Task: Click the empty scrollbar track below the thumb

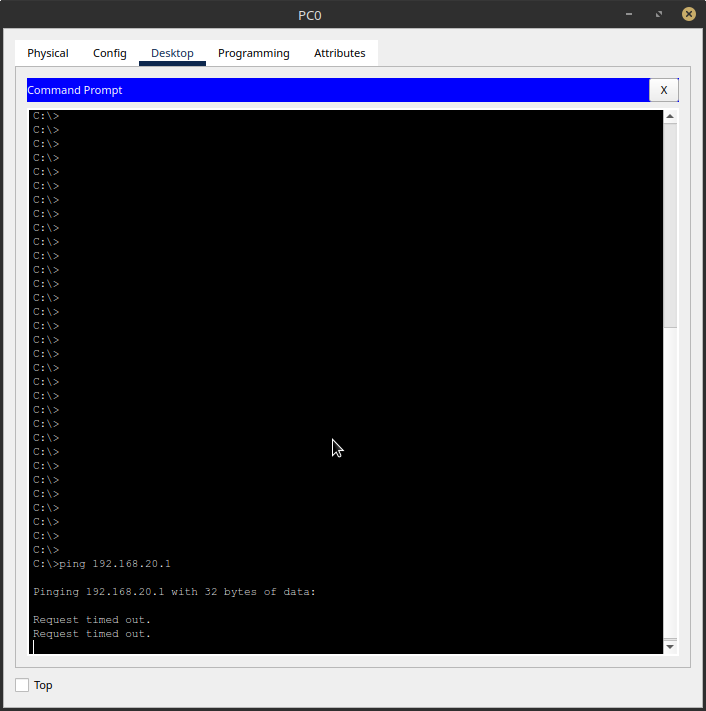Action: [x=670, y=480]
